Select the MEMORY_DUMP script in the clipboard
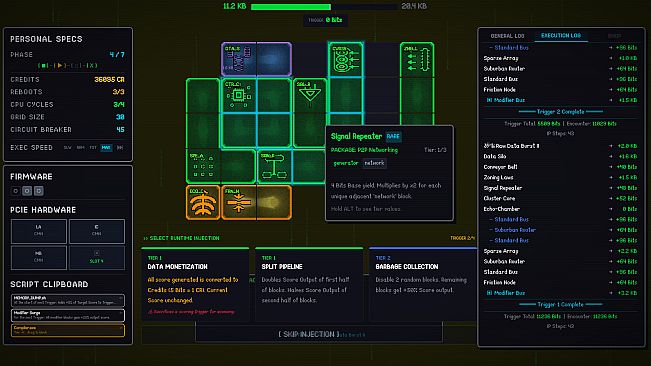The height and width of the screenshot is (366, 651). [x=68, y=300]
